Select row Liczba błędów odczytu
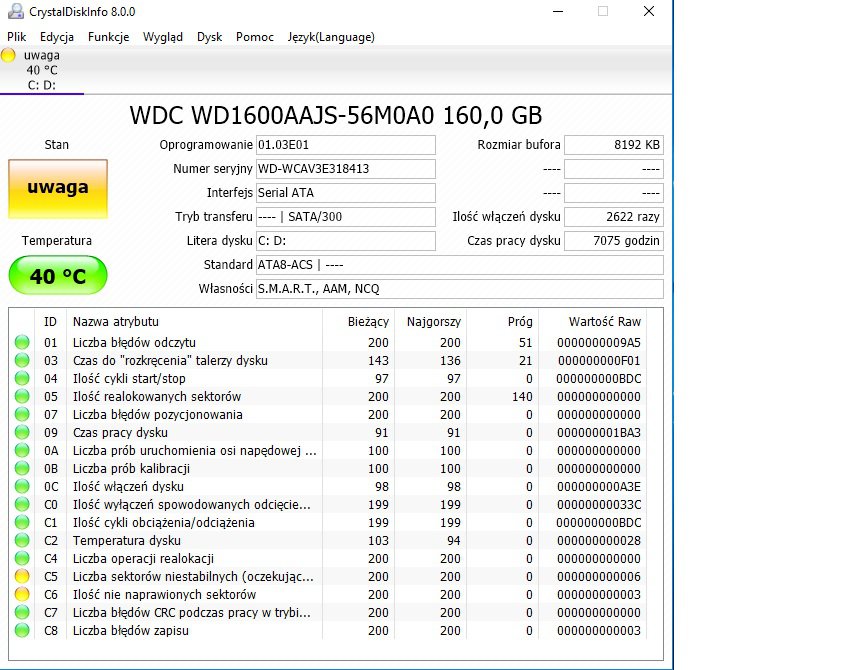This screenshot has width=864, height=670. [x=327, y=342]
